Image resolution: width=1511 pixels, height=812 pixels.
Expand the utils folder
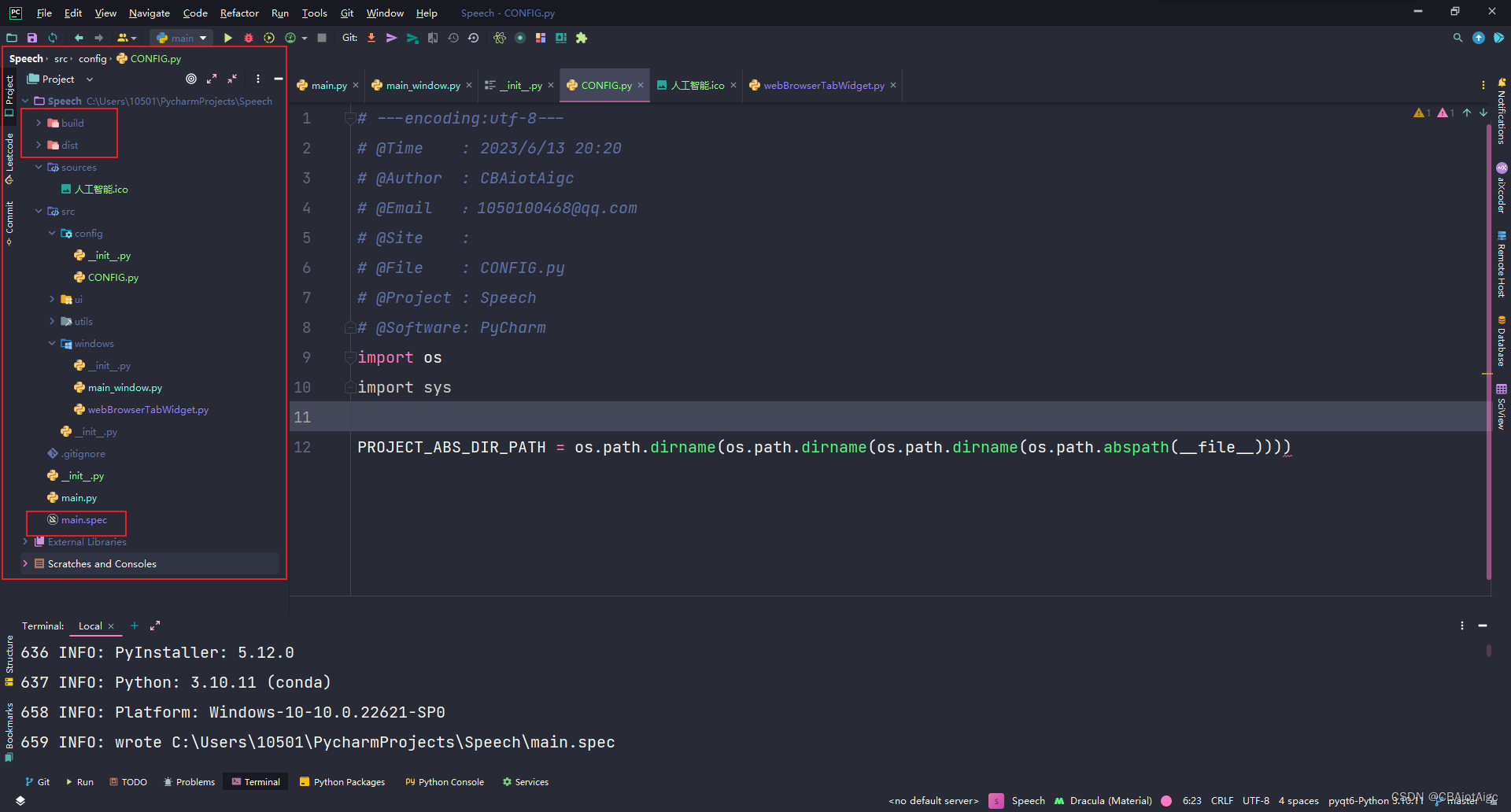coord(52,321)
